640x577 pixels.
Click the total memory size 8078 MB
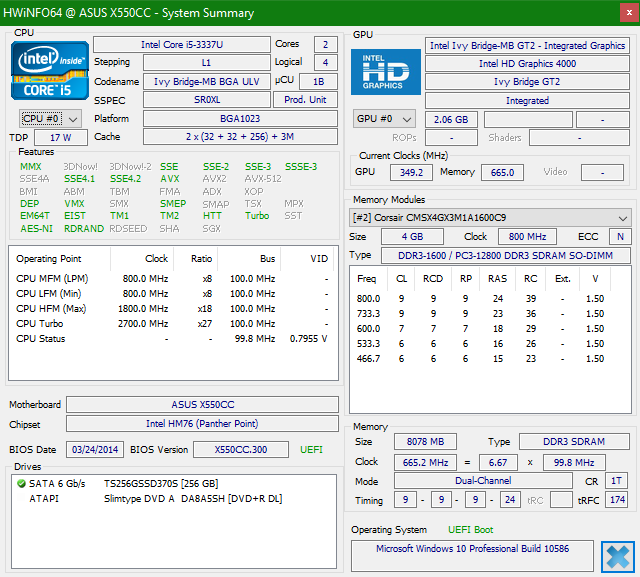coord(425,442)
